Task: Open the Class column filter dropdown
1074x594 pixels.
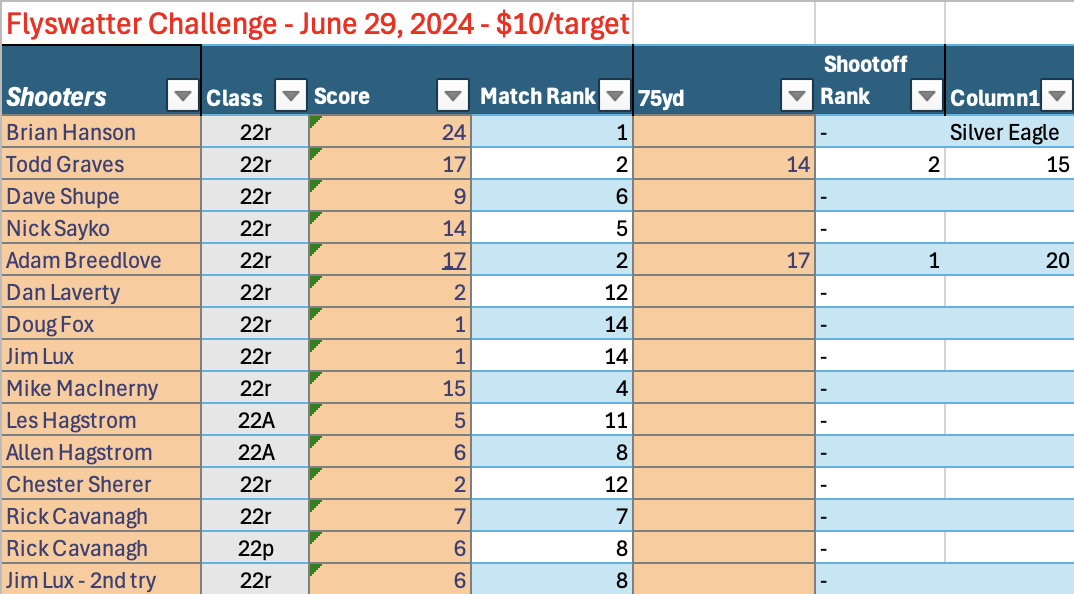Action: point(290,96)
